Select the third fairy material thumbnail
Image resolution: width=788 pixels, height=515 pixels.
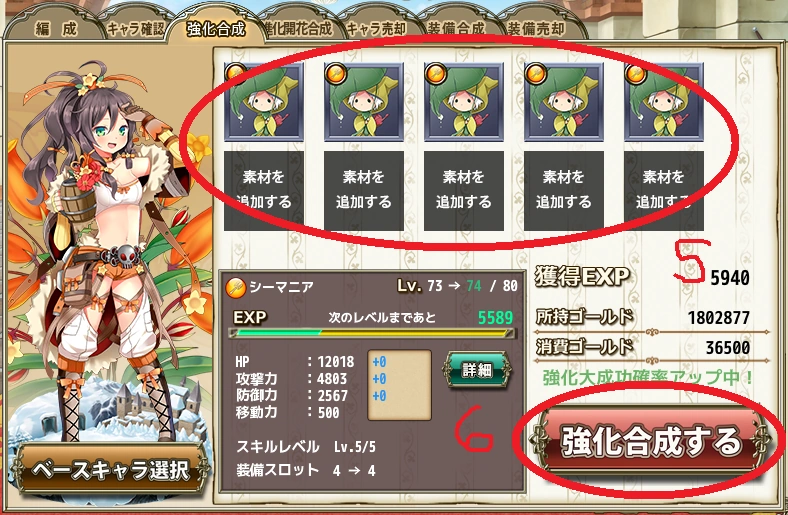tap(464, 102)
